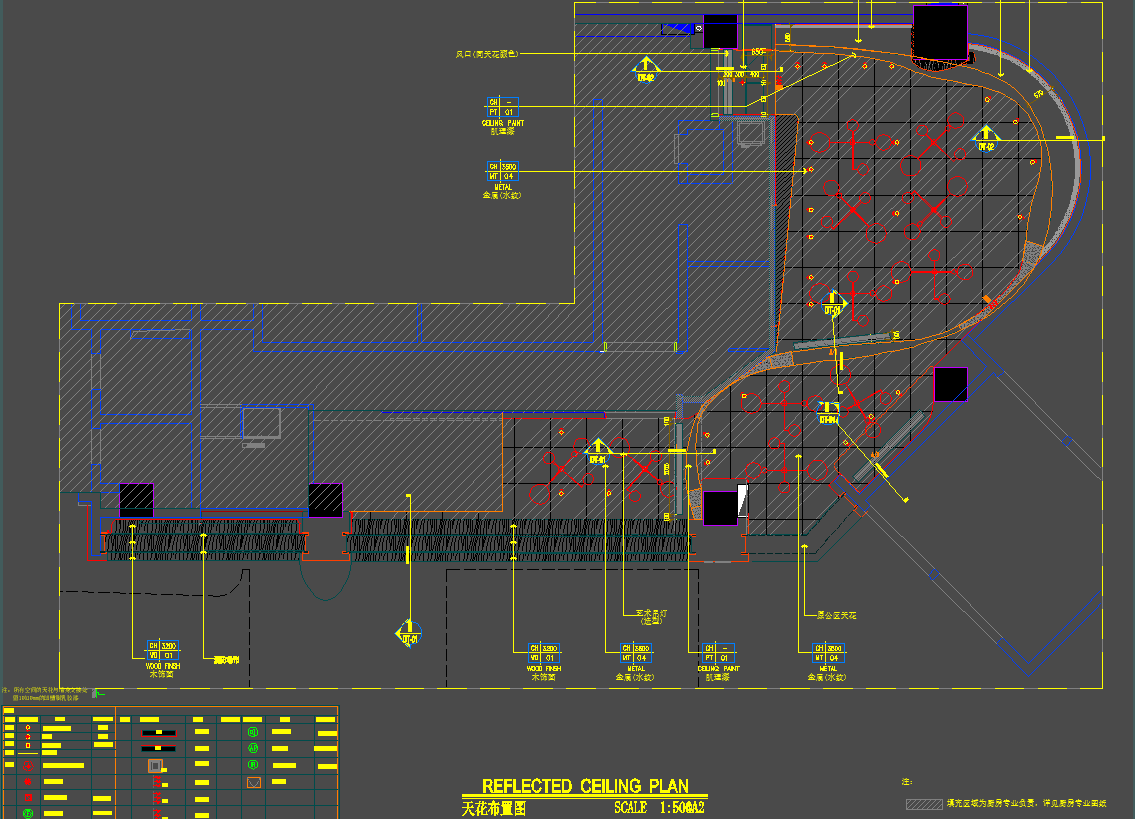The width and height of the screenshot is (1135, 819).
Task: Select the bottom 'CH - / PT 01' tag
Action: (719, 653)
